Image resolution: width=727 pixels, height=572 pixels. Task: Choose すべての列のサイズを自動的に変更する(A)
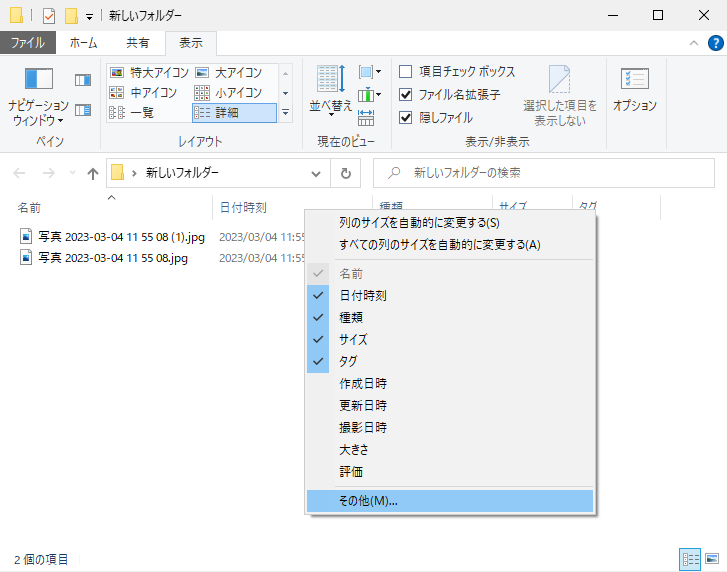click(450, 244)
